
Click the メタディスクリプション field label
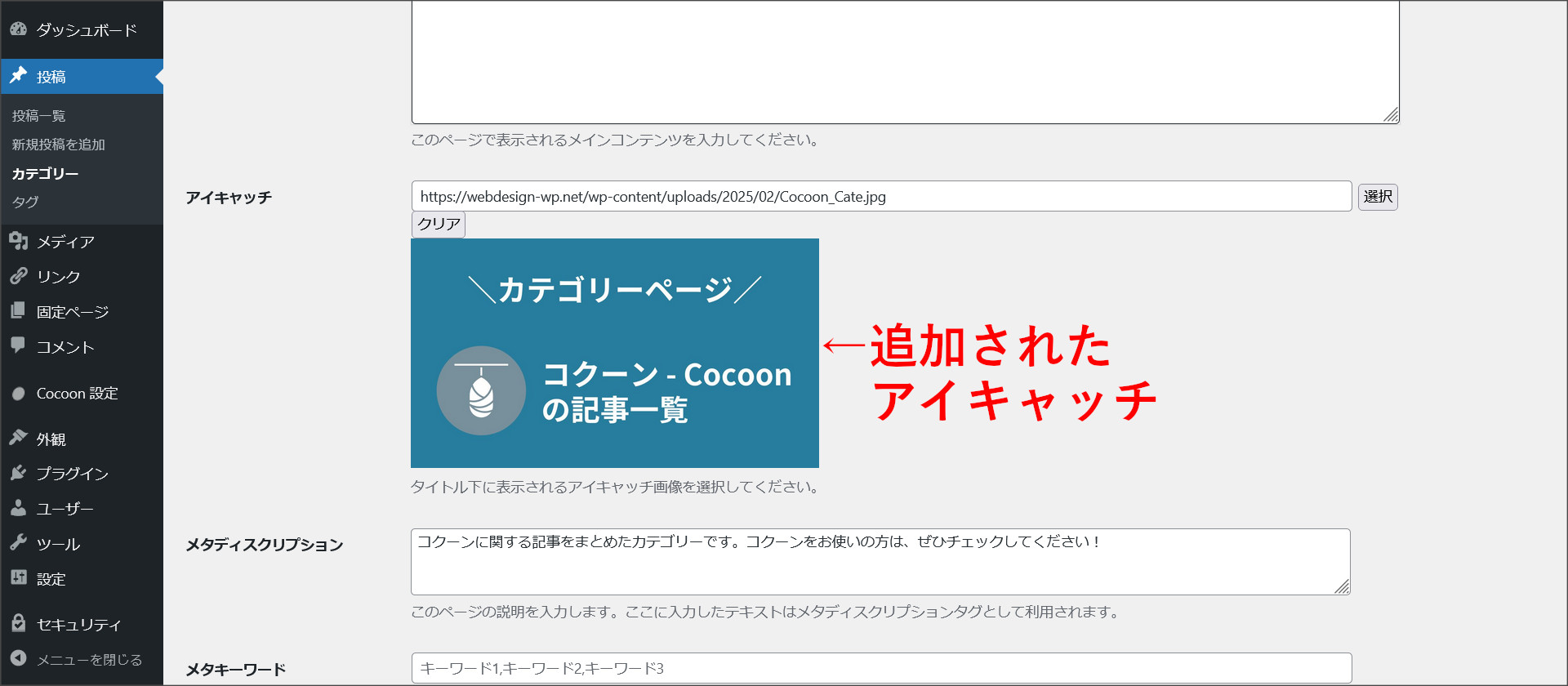pos(265,545)
